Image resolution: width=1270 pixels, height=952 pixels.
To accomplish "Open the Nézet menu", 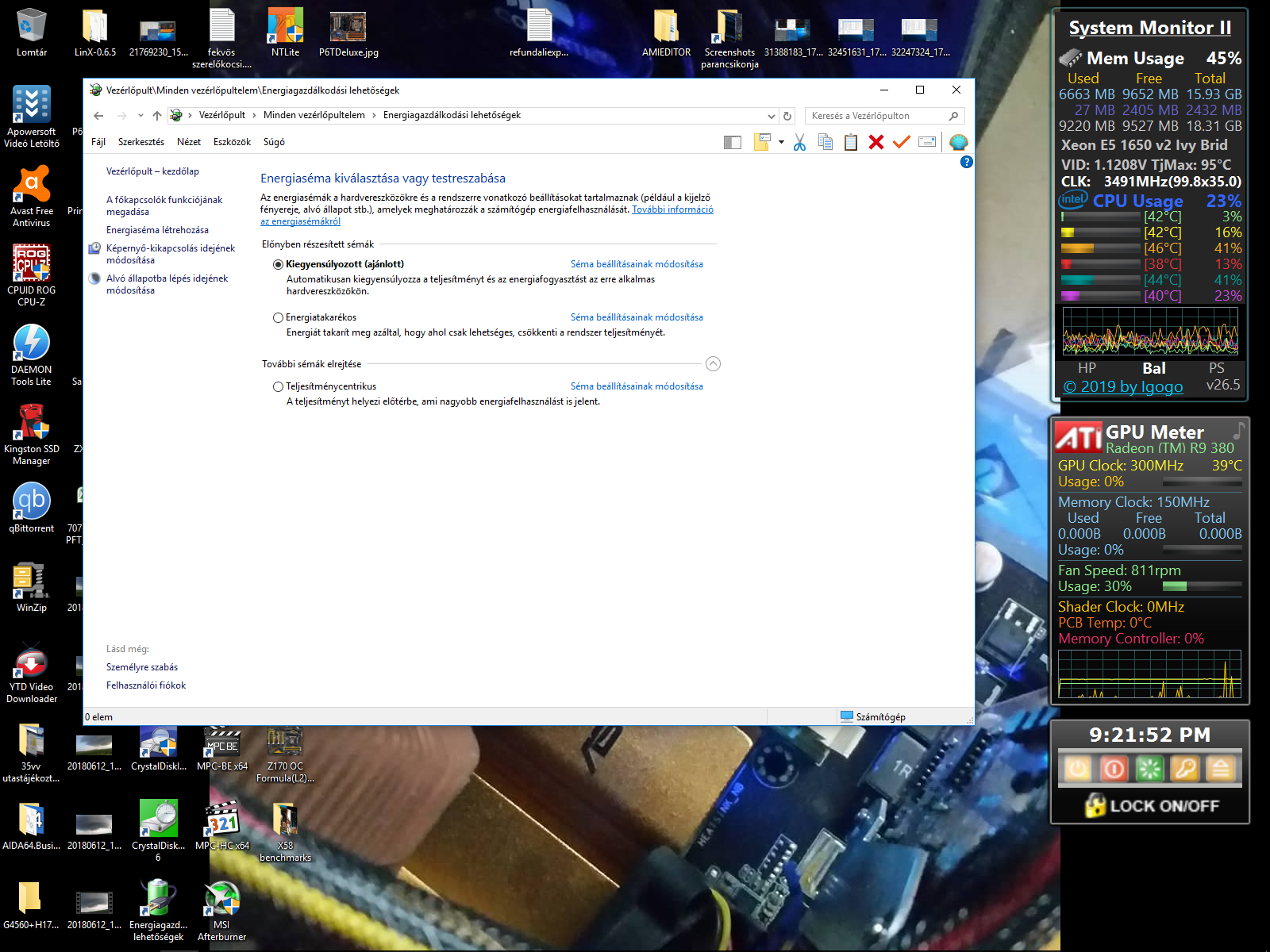I will point(189,142).
